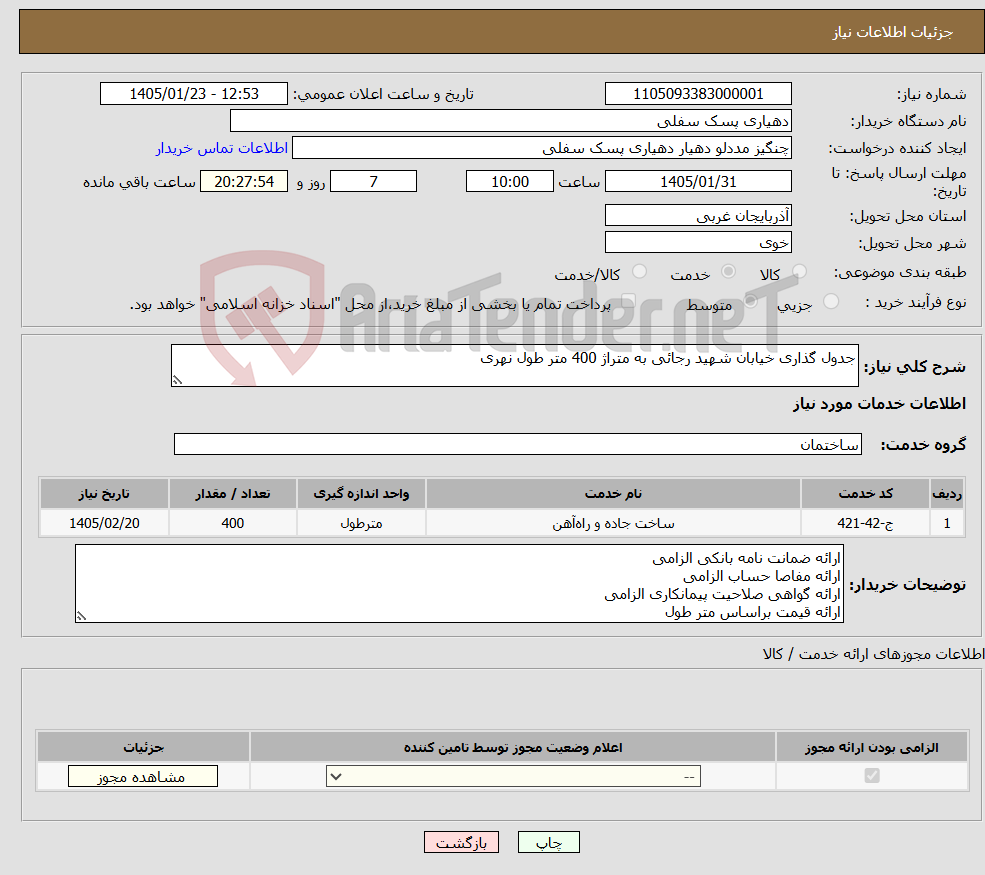The image size is (985, 875).
Task: Open buyer contact info link اطلاعات تماس خریدار
Action: click(x=222, y=148)
